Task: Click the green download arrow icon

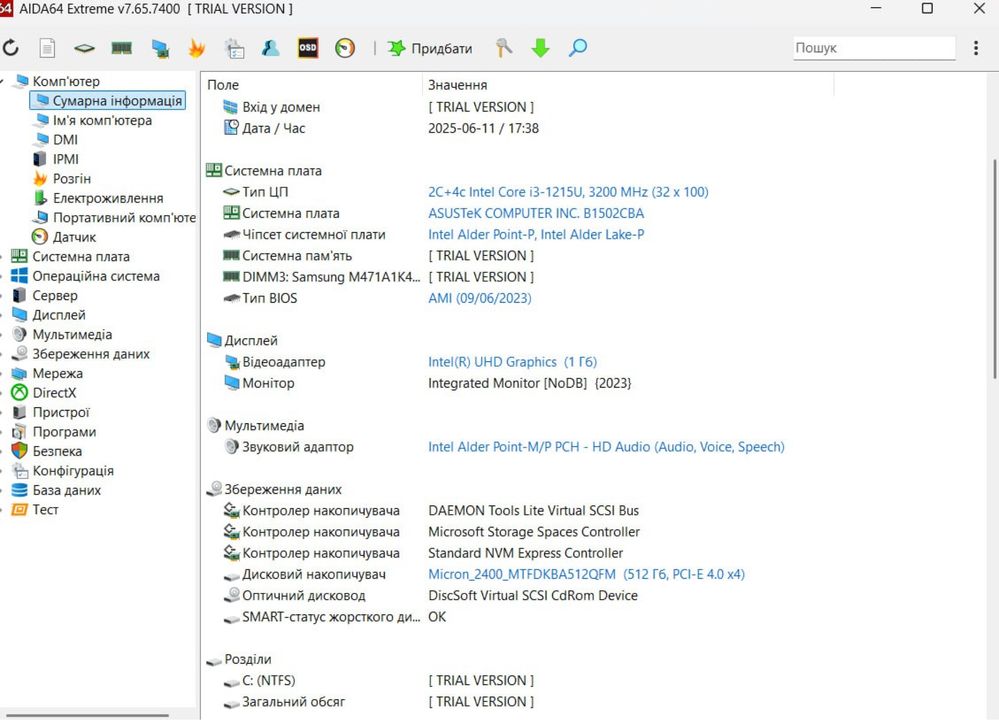Action: [540, 48]
